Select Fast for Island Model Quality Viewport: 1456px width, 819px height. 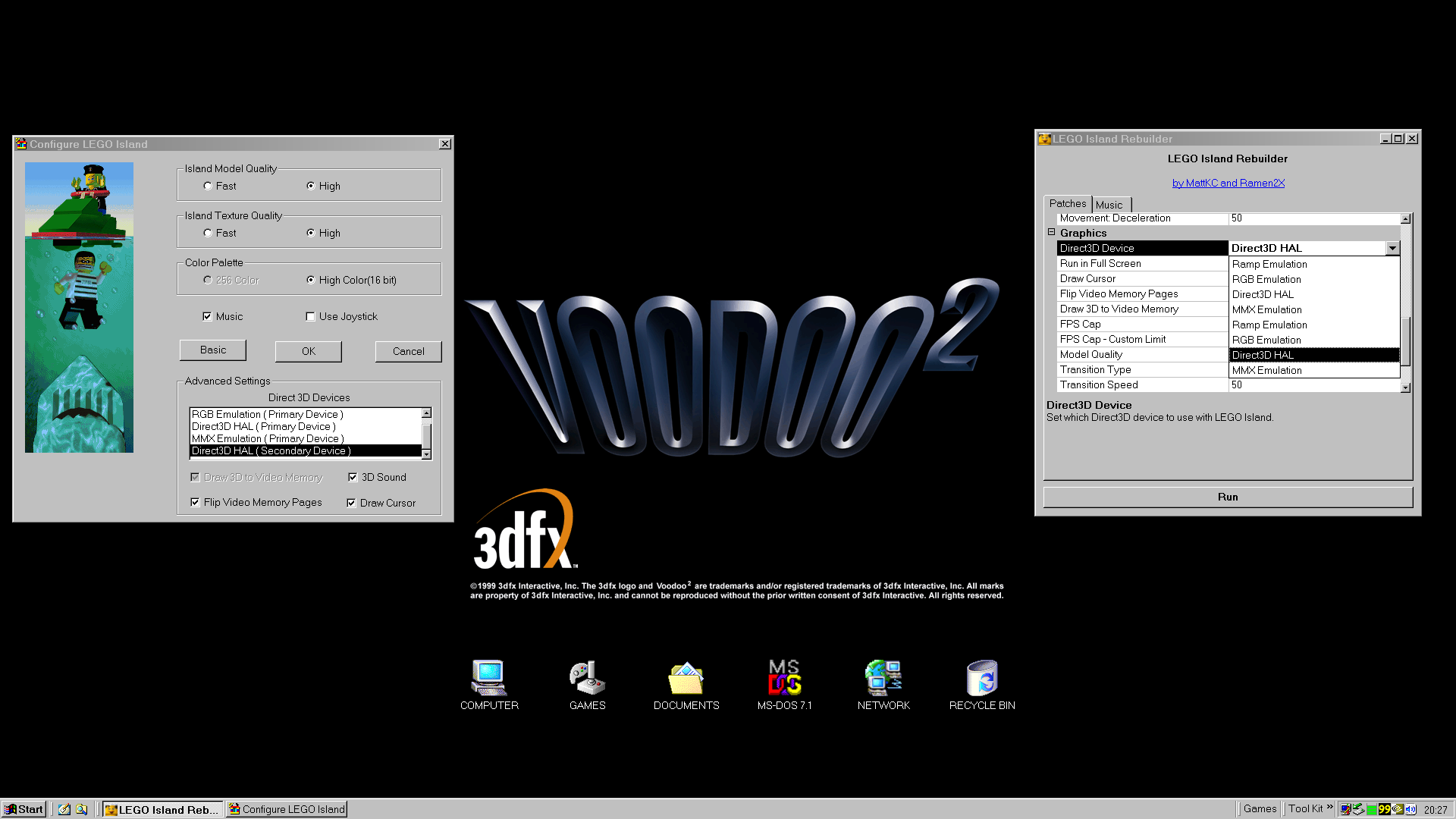point(220,186)
